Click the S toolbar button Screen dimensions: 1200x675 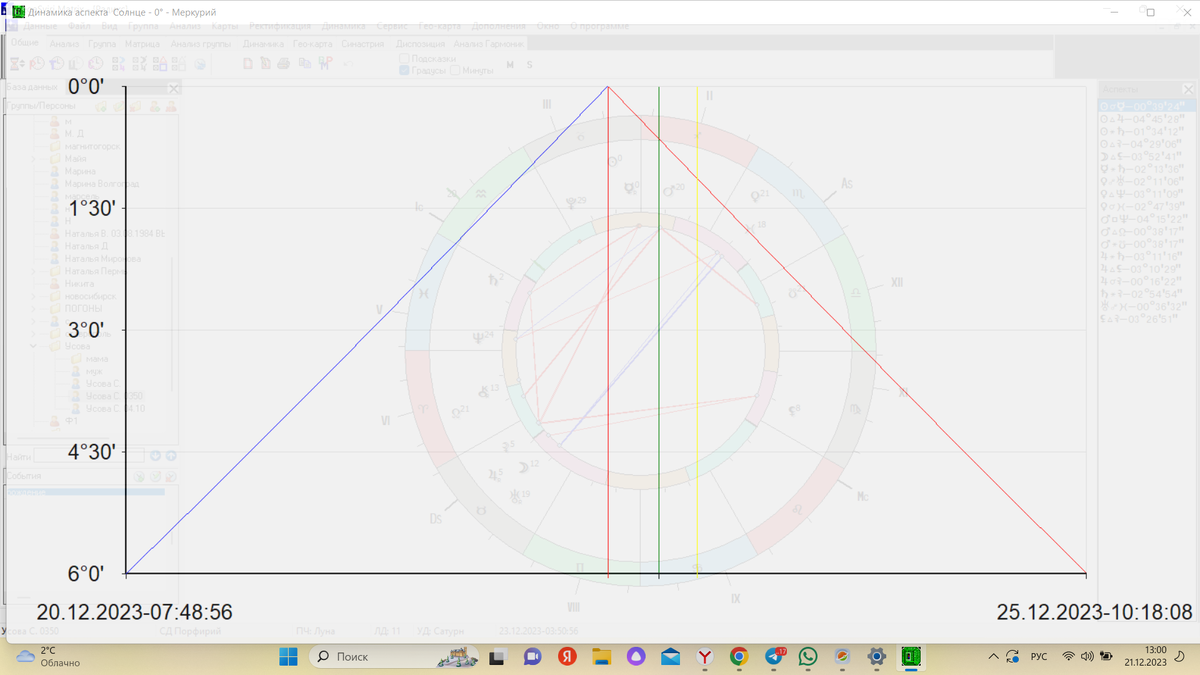point(530,65)
